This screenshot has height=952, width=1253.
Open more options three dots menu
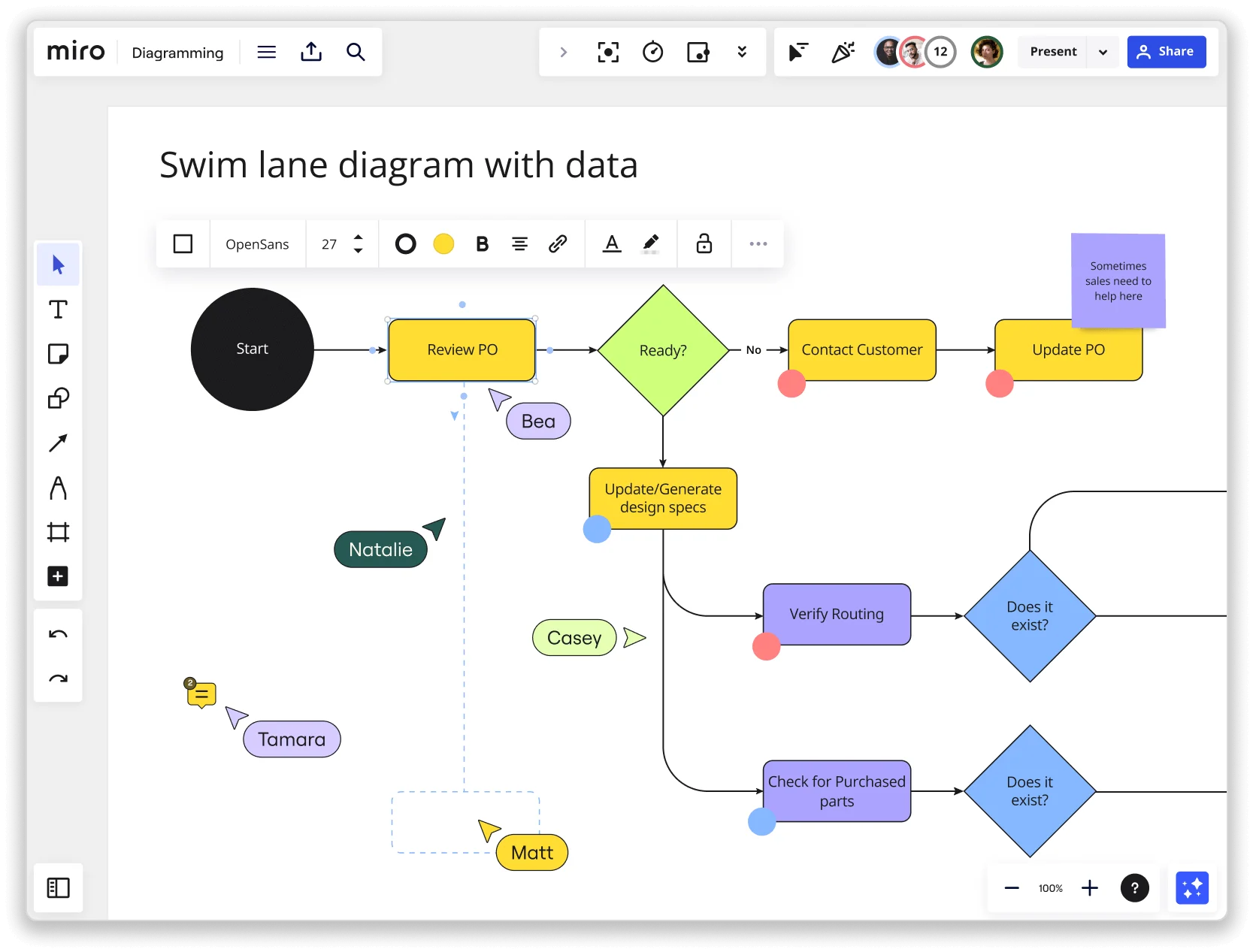coord(758,243)
